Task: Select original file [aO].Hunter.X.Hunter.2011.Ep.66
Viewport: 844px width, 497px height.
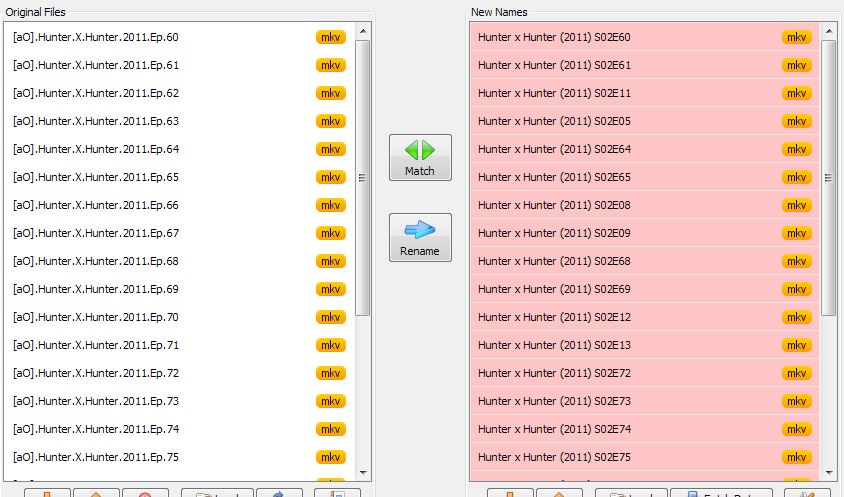Action: (179, 205)
